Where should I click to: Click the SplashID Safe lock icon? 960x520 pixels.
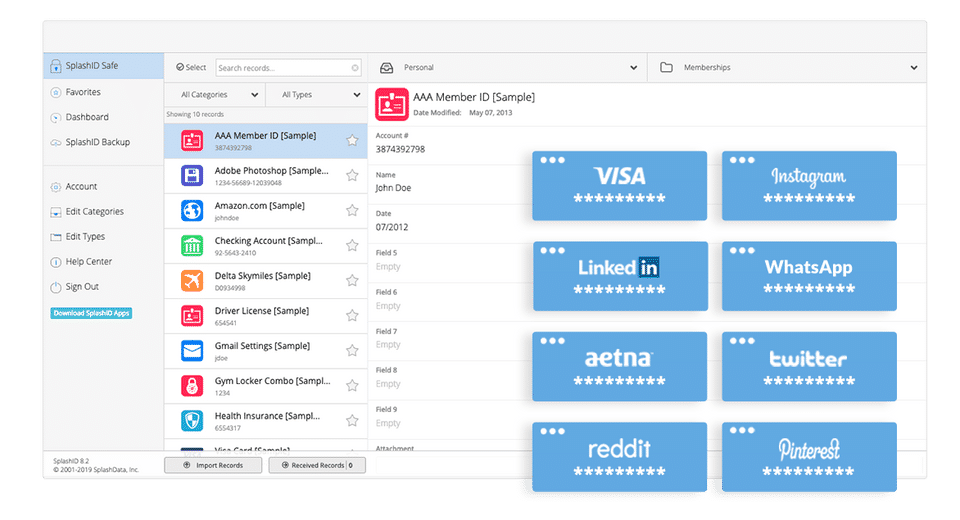point(56,66)
